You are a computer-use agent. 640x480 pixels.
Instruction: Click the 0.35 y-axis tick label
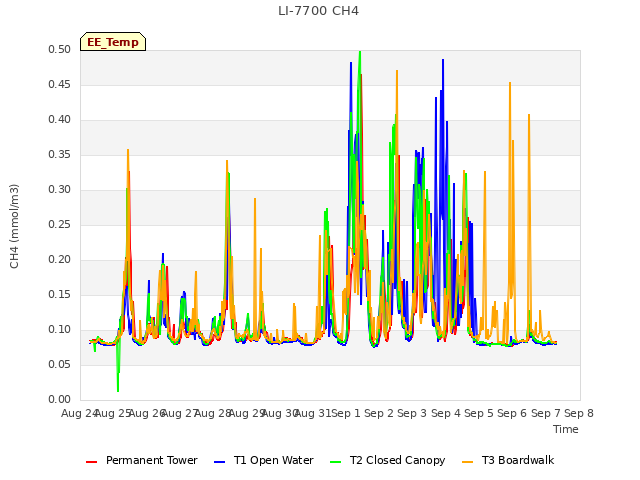tap(60, 155)
